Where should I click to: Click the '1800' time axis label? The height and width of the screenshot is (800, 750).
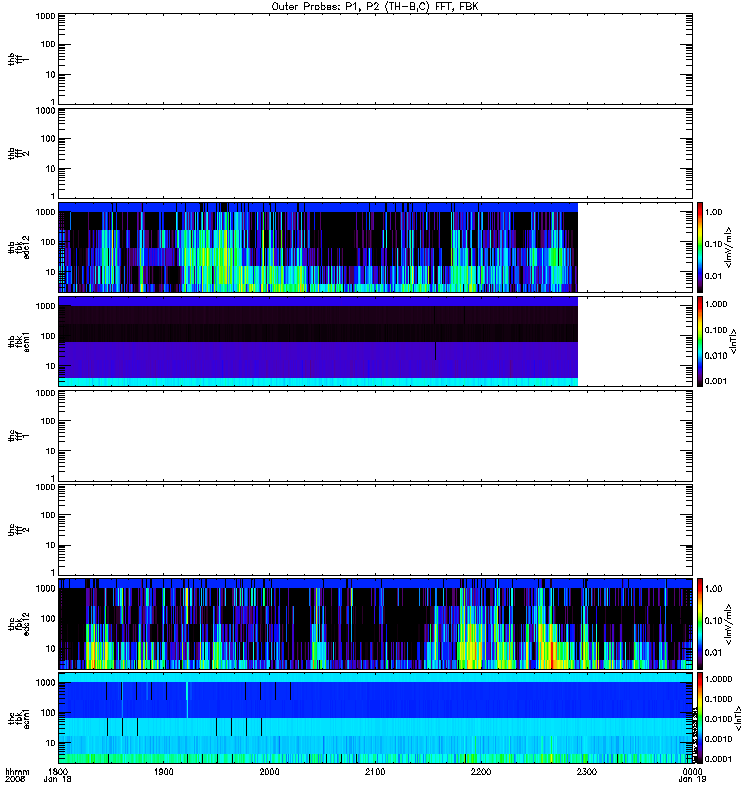pos(58,771)
